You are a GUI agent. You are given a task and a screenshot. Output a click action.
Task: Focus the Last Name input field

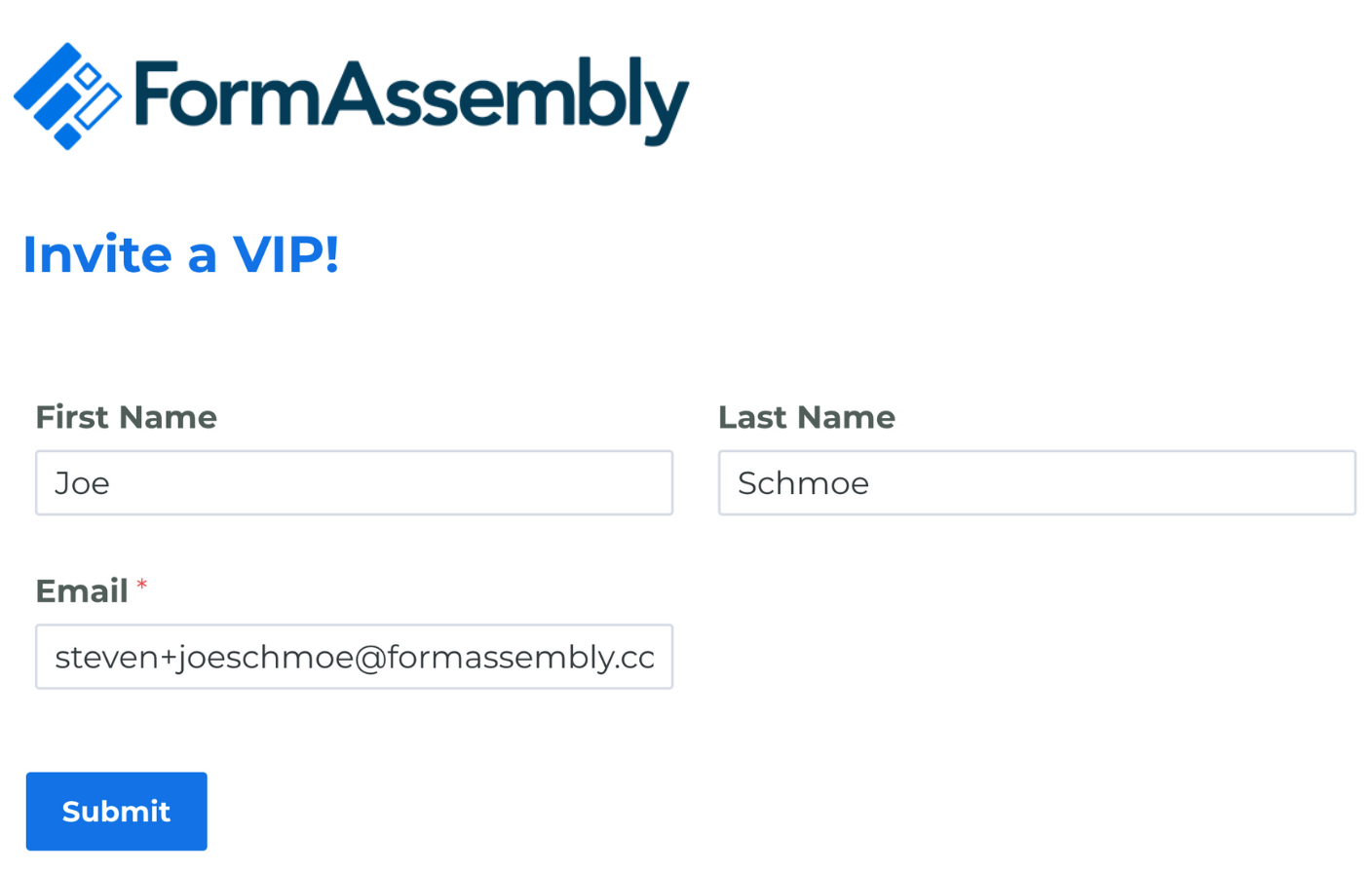click(x=1037, y=483)
